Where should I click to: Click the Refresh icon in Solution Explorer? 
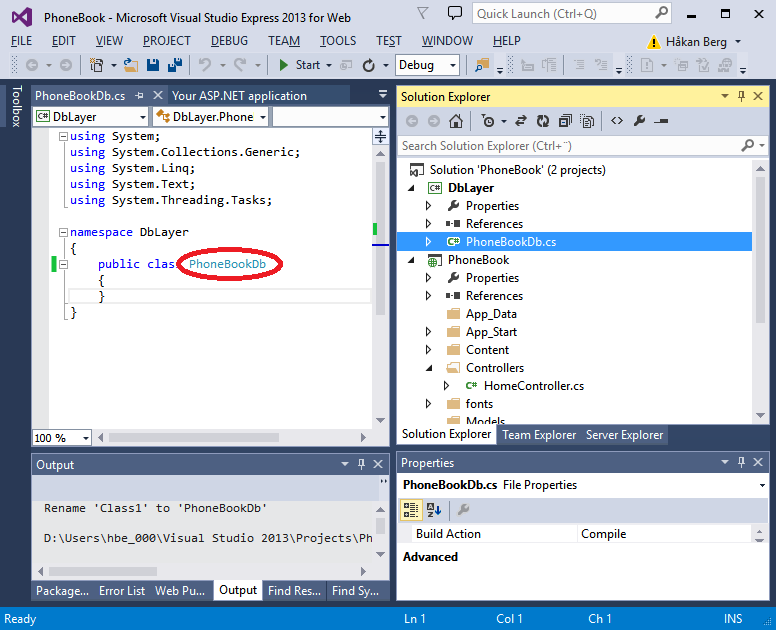tap(543, 121)
